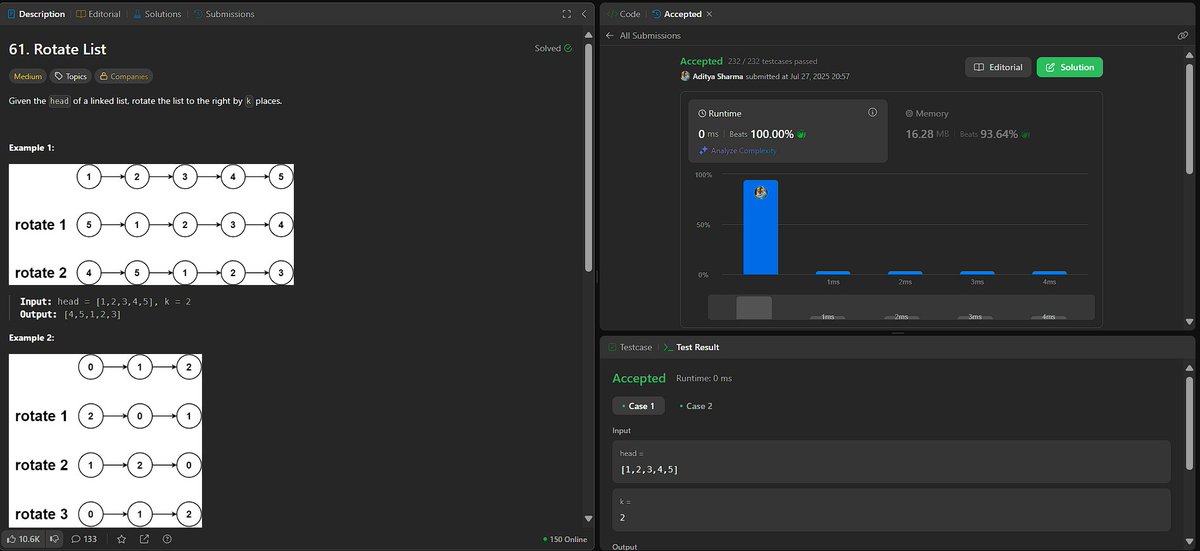Click the Aditya Sharma avatar beside the name

pyautogui.click(x=685, y=76)
